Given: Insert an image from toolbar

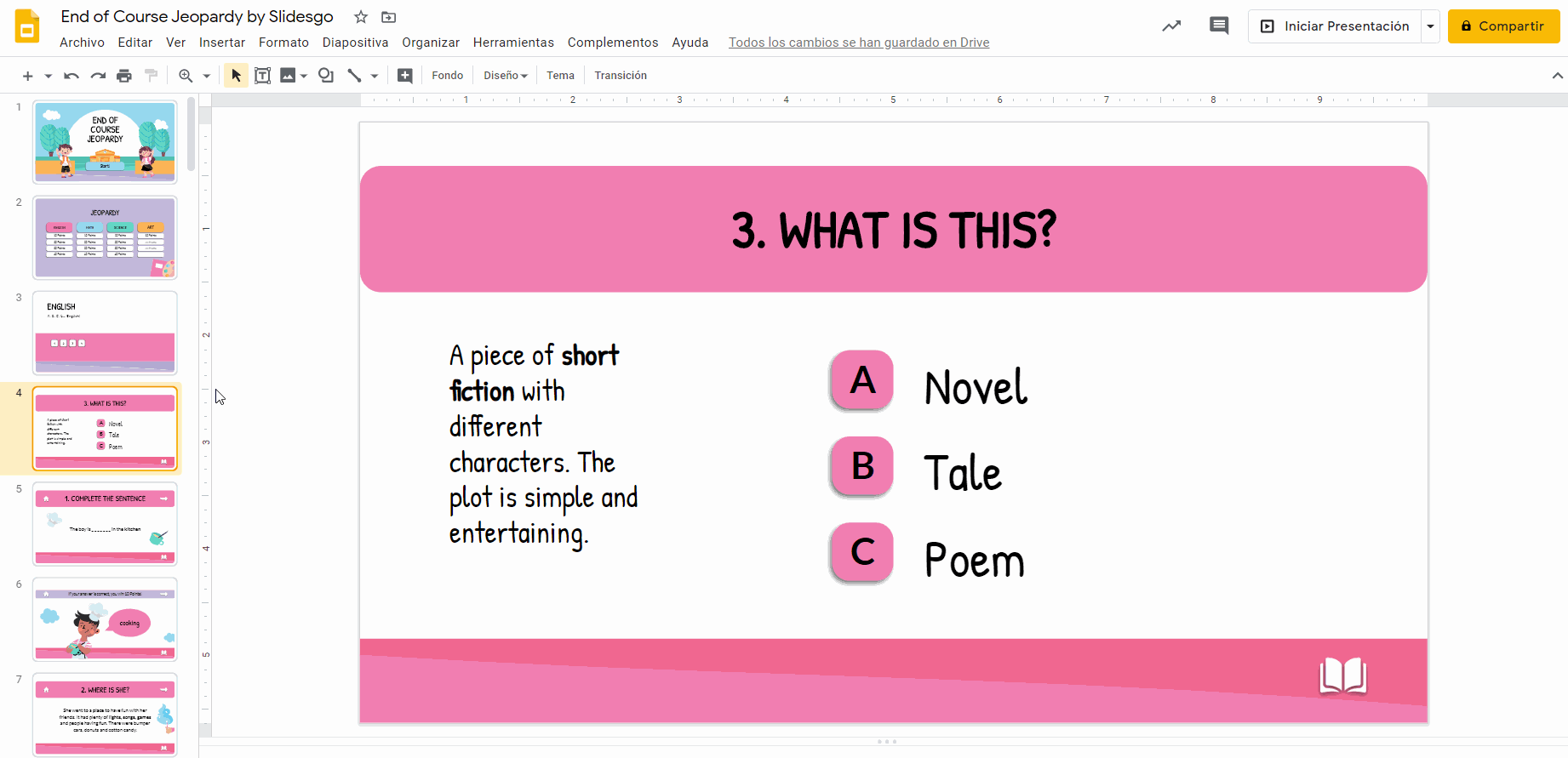Looking at the screenshot, I should 288,76.
